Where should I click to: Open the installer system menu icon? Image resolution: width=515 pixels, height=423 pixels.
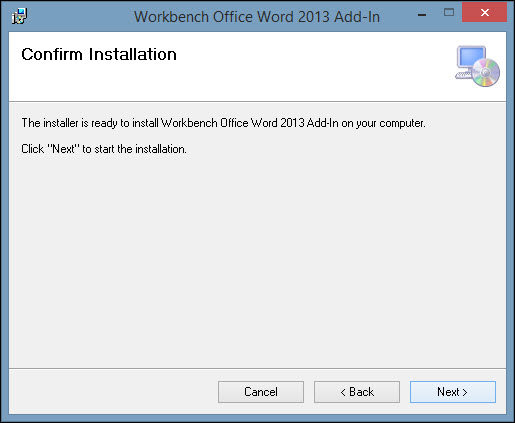[x=19, y=16]
